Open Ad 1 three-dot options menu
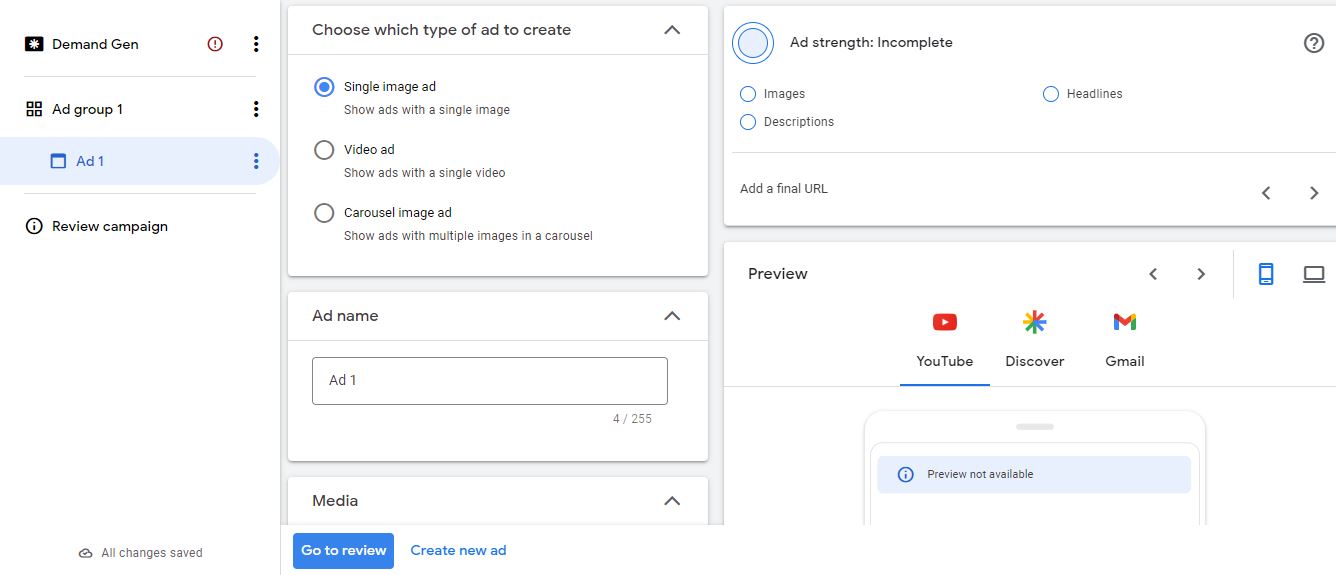 pyautogui.click(x=256, y=161)
